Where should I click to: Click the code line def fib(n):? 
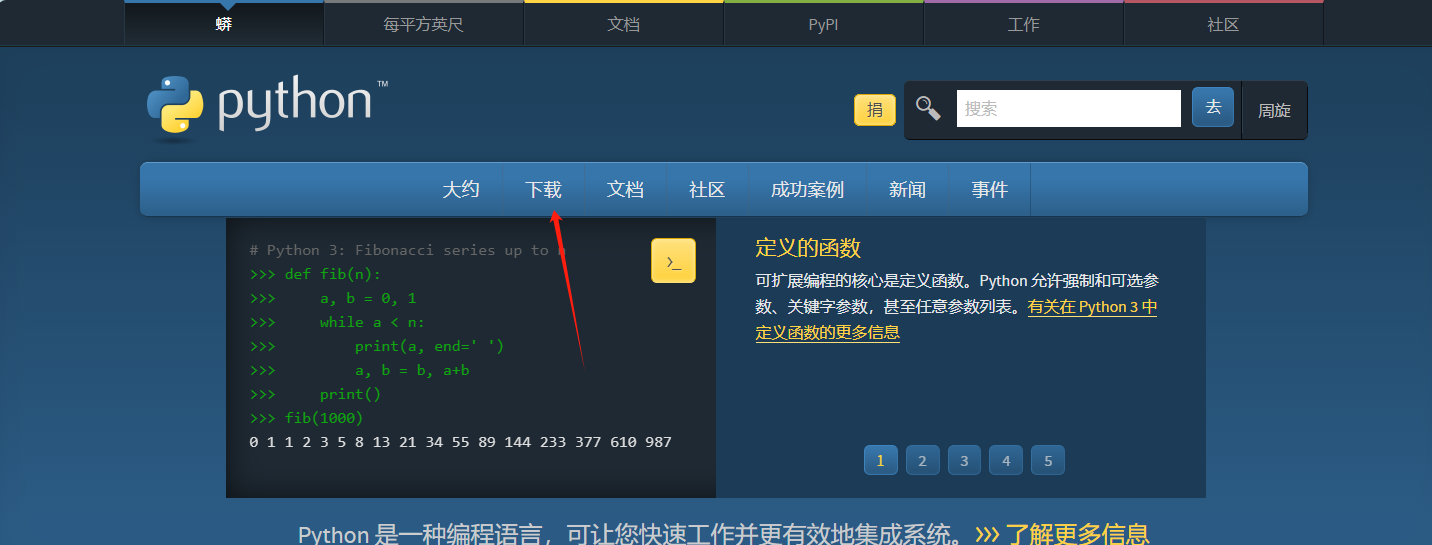pos(316,274)
